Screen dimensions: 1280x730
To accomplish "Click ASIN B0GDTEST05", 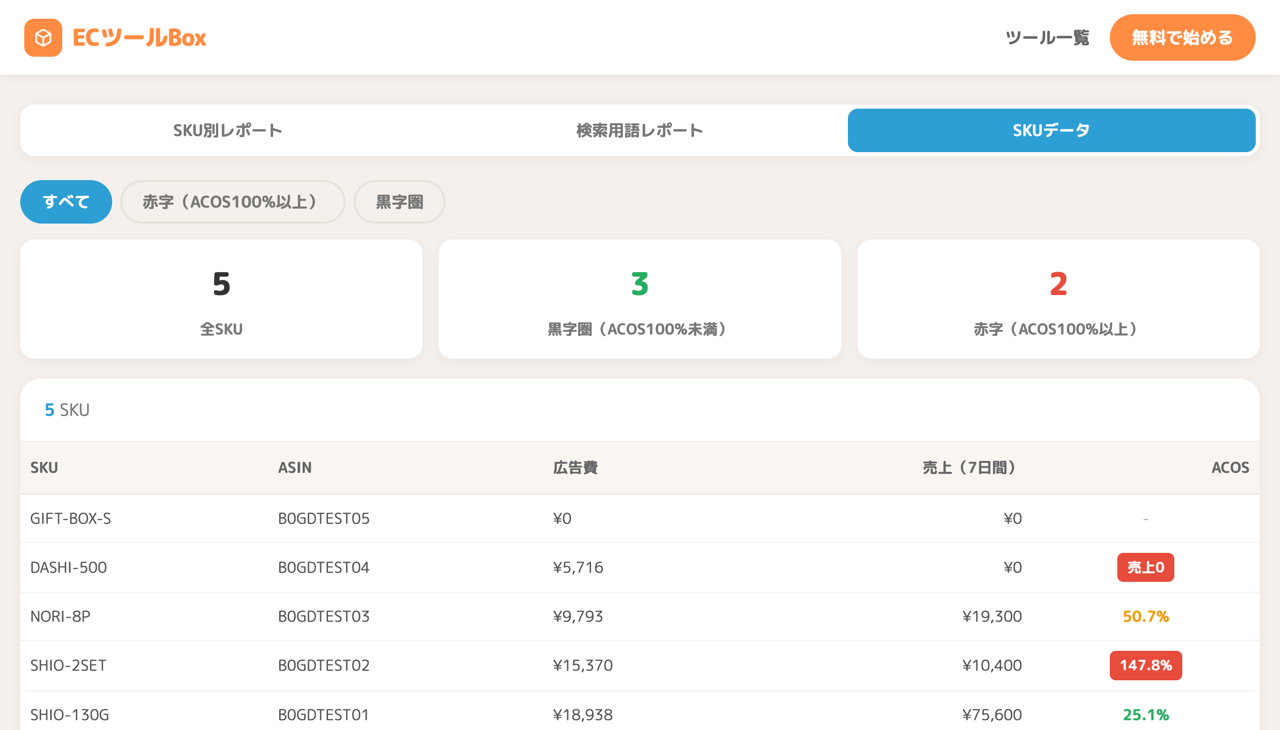I will 324,519.
